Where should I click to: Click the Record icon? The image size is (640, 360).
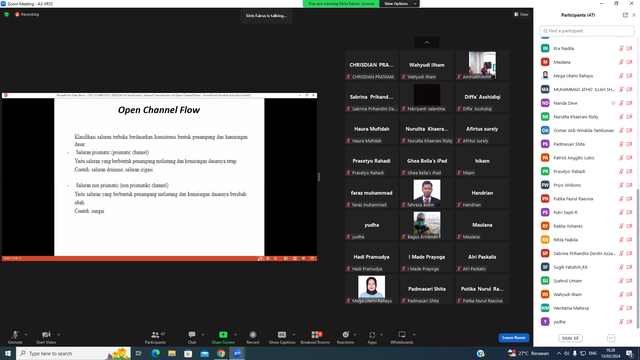(253, 335)
